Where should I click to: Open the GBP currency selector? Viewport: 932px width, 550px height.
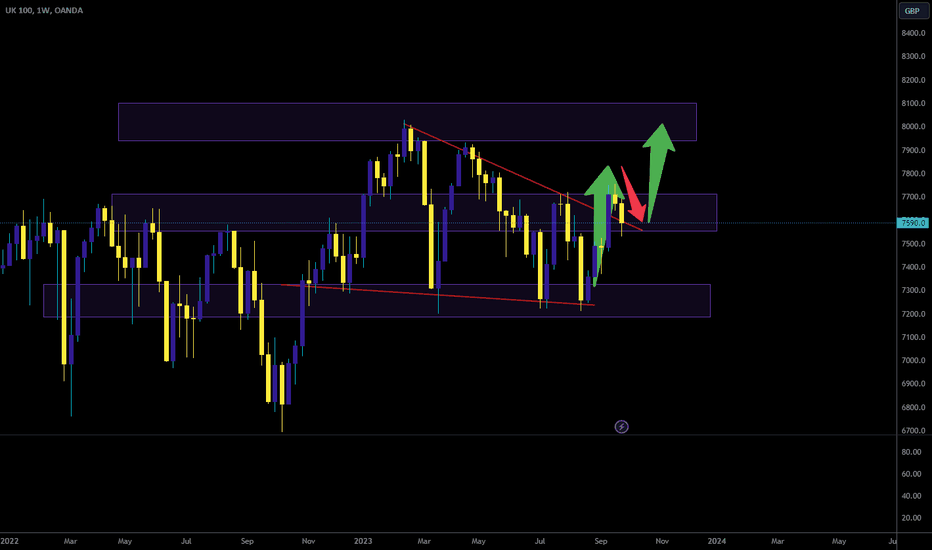[912, 11]
